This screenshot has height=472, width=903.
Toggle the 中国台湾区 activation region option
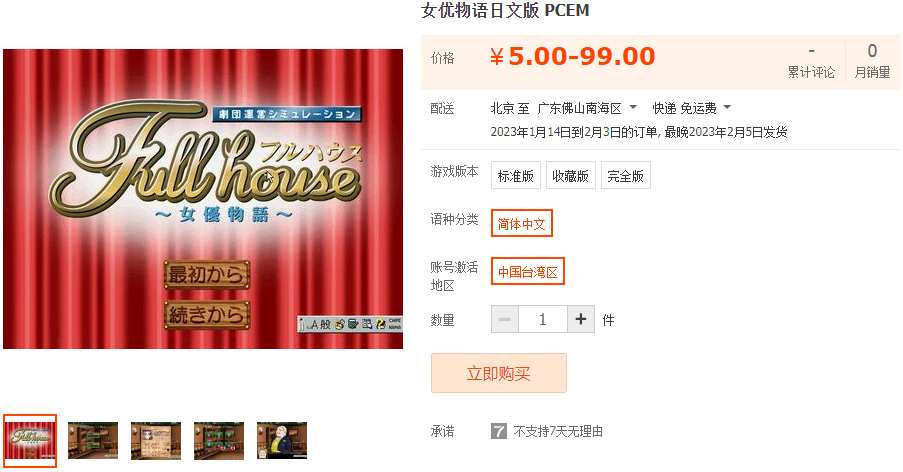tap(528, 271)
